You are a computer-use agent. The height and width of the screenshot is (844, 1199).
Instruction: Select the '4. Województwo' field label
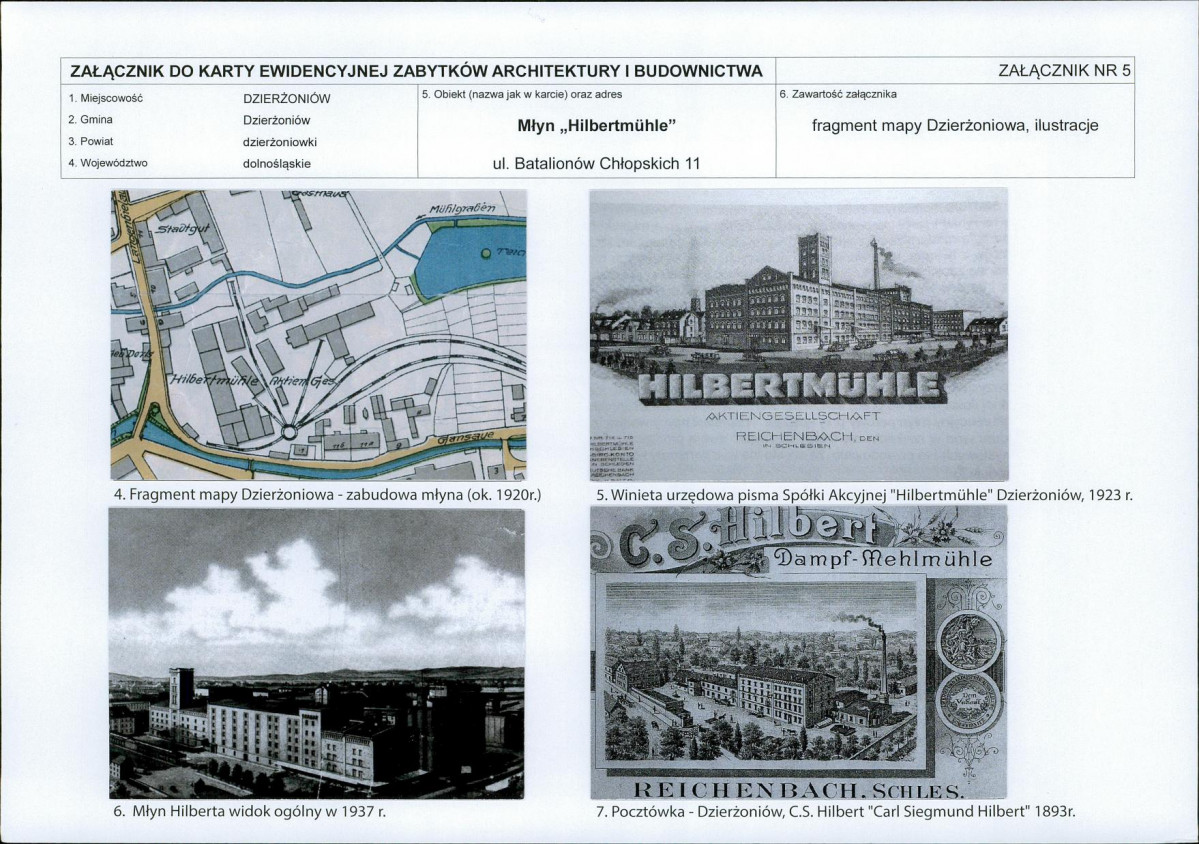(x=108, y=163)
